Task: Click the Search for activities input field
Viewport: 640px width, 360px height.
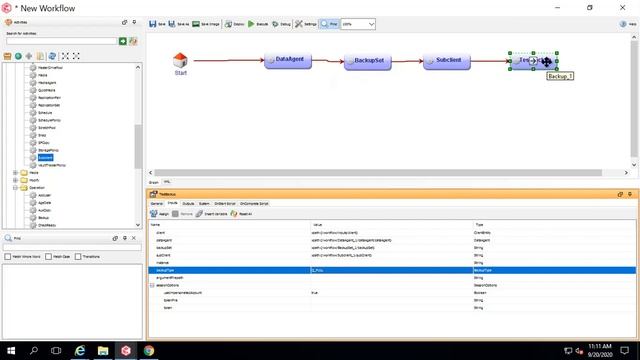Action: [62, 41]
